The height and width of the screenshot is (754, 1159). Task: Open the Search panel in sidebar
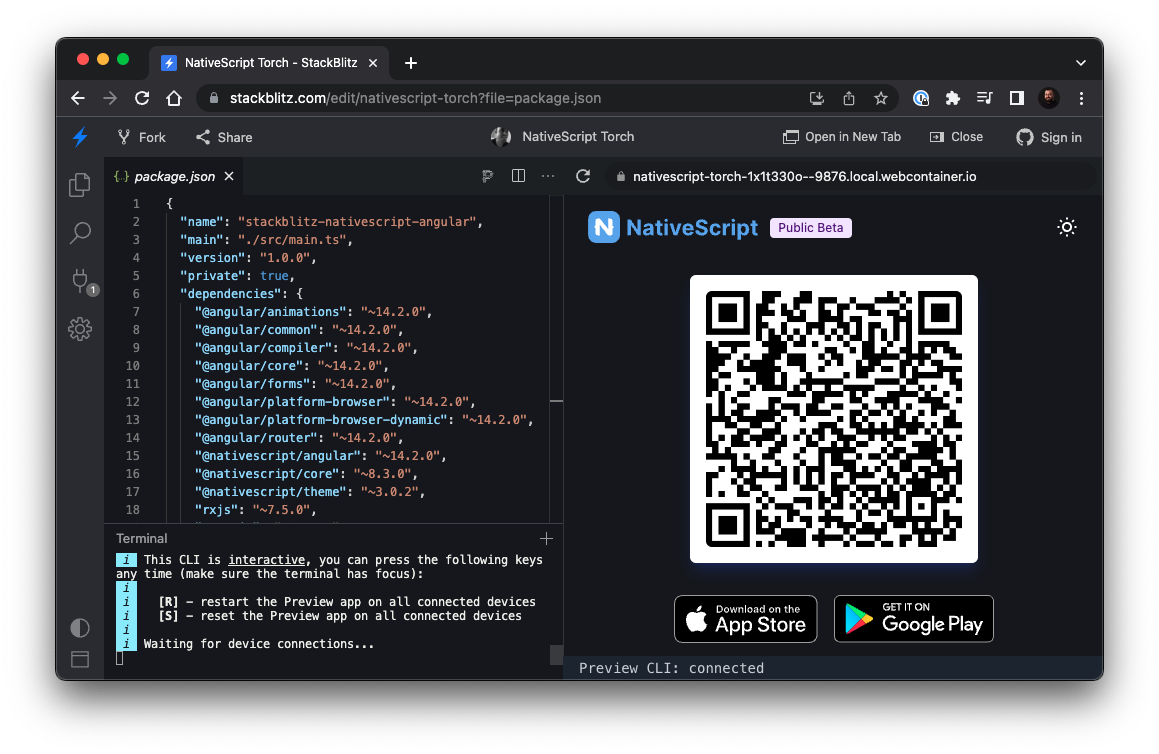pos(80,233)
